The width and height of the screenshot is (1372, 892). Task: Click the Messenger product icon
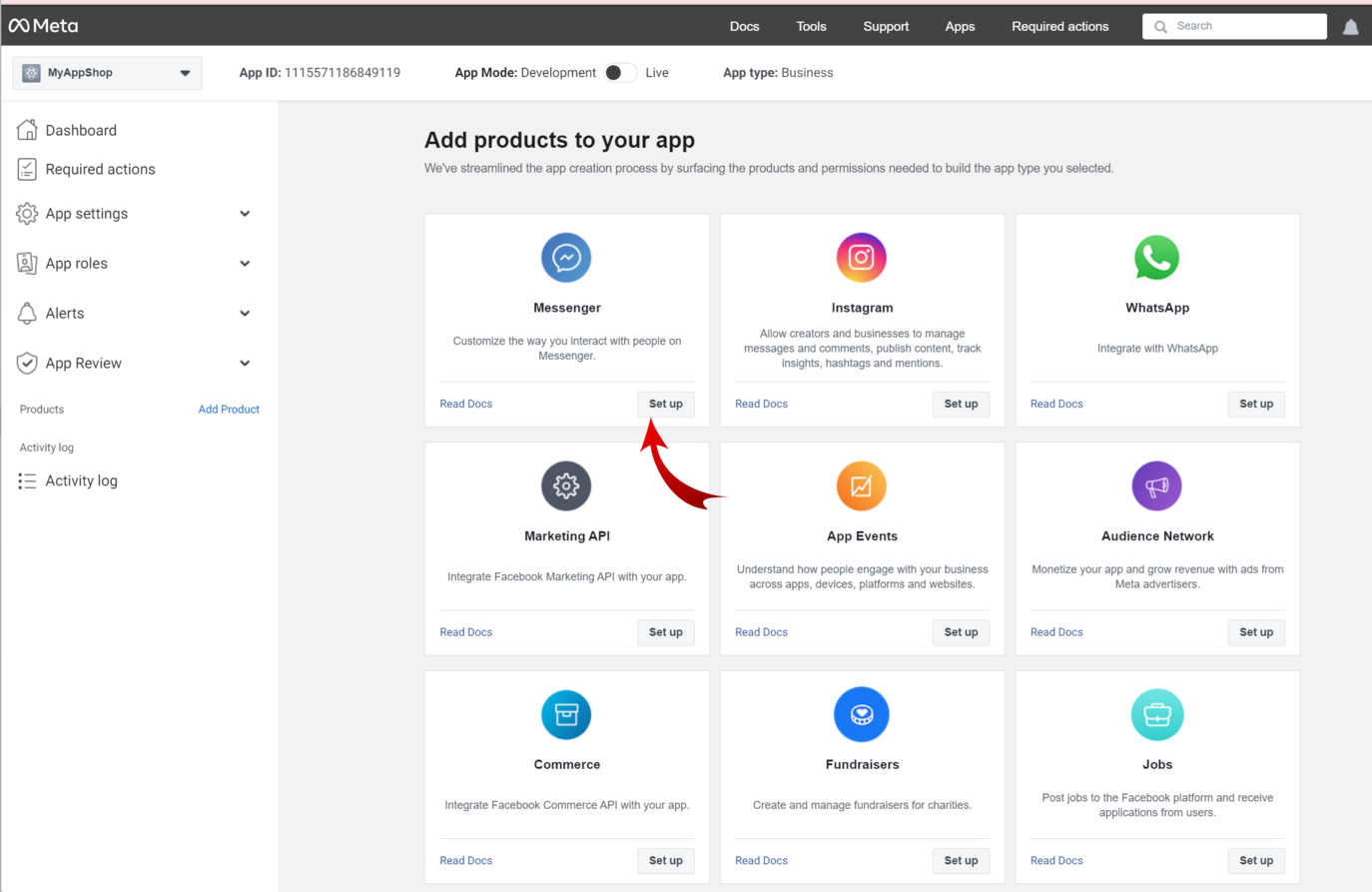pyautogui.click(x=566, y=258)
